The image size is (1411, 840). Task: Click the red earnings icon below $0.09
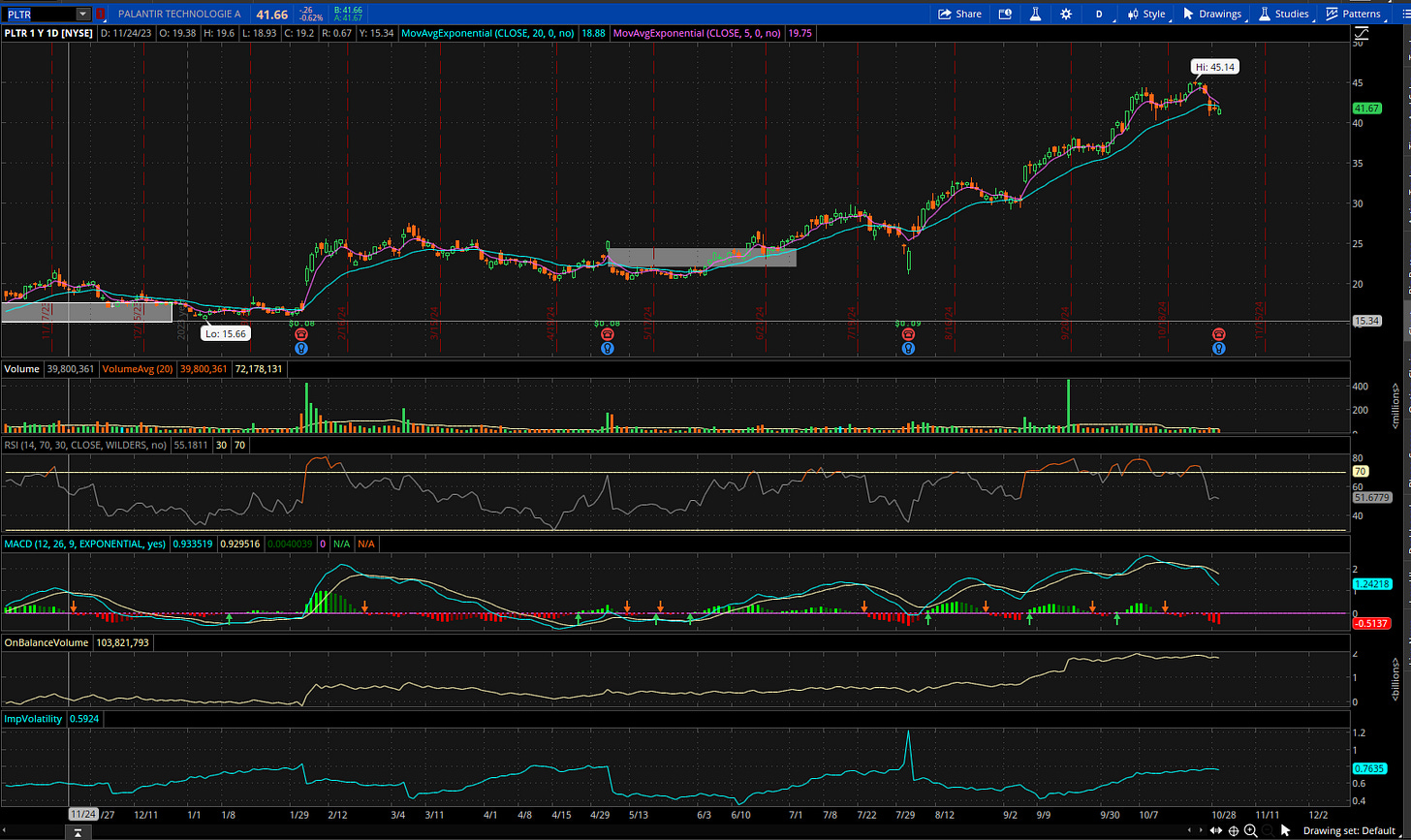(908, 334)
